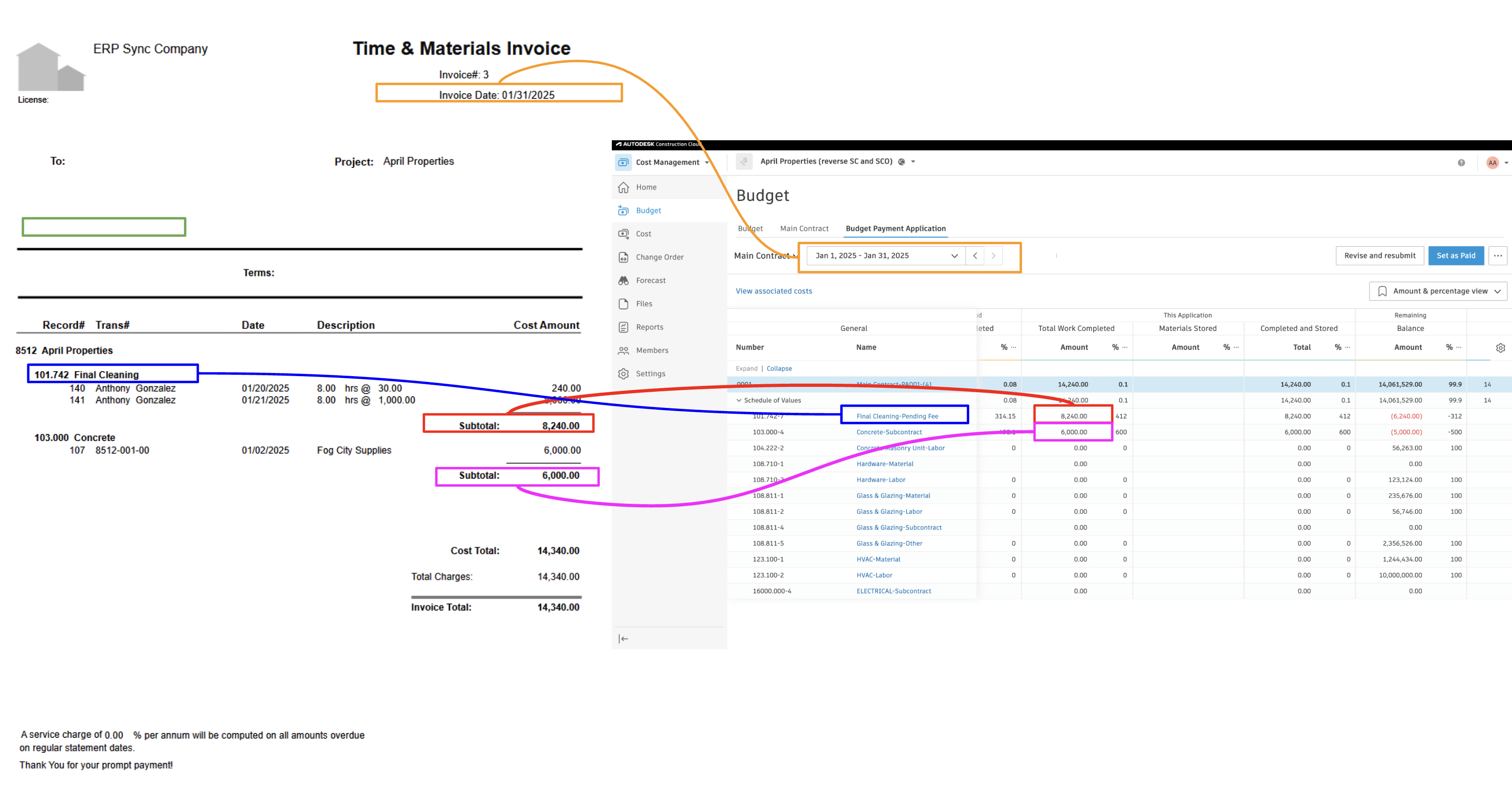The width and height of the screenshot is (1512, 797).
Task: Open the Cost section icon
Action: tap(623, 234)
